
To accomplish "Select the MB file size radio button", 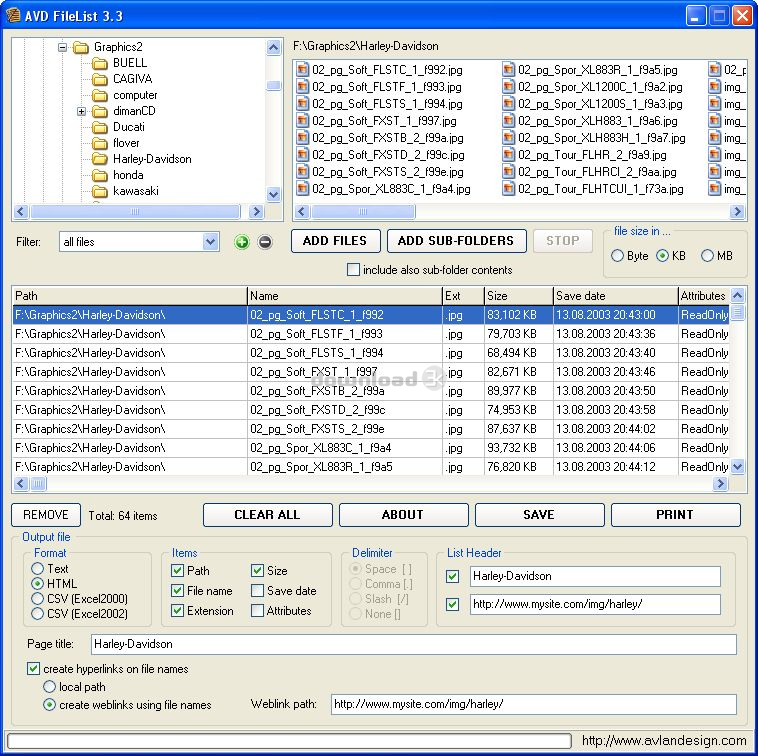I will click(707, 256).
